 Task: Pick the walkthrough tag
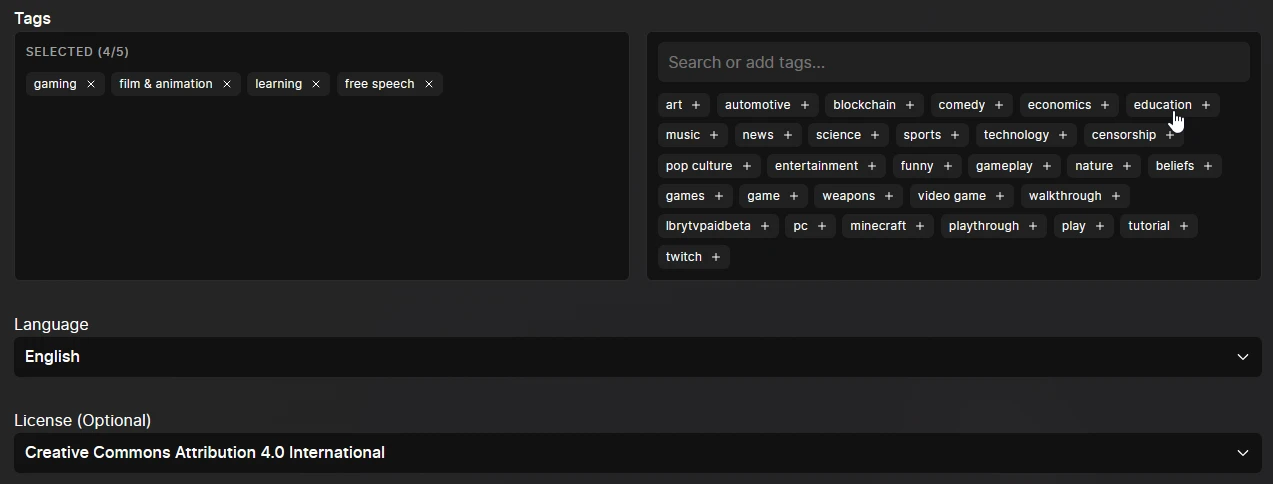[x=1065, y=196]
